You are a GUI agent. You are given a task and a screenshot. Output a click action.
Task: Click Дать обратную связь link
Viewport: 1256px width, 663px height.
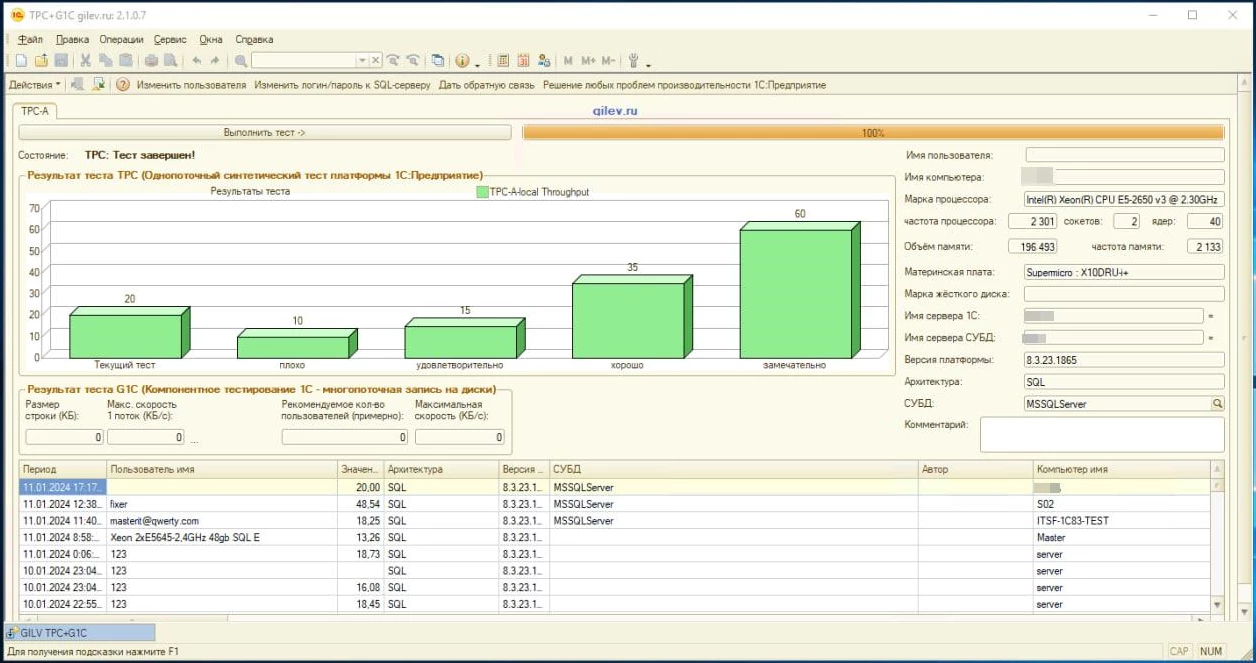click(486, 85)
